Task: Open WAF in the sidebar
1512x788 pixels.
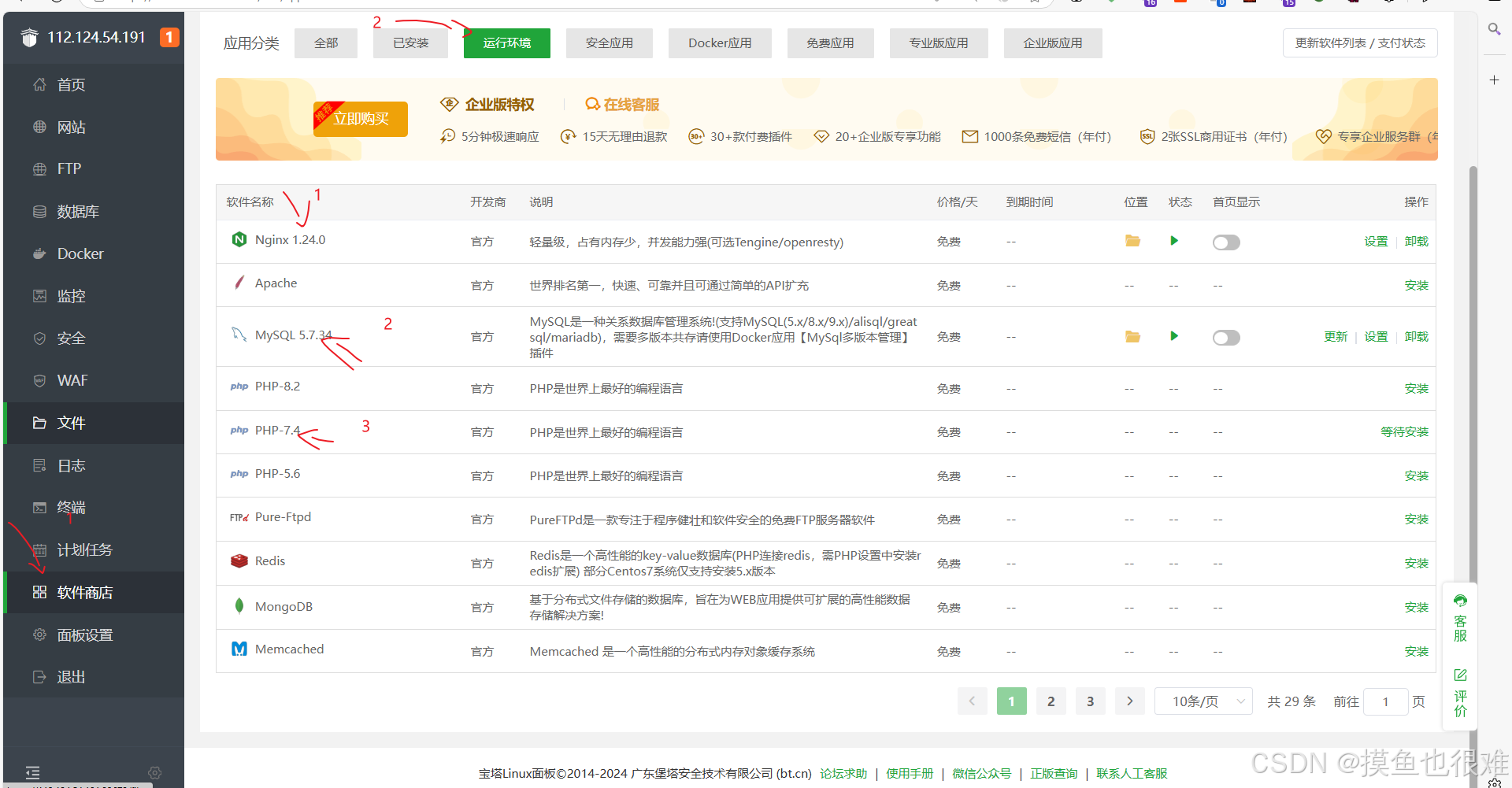Action: [x=94, y=381]
